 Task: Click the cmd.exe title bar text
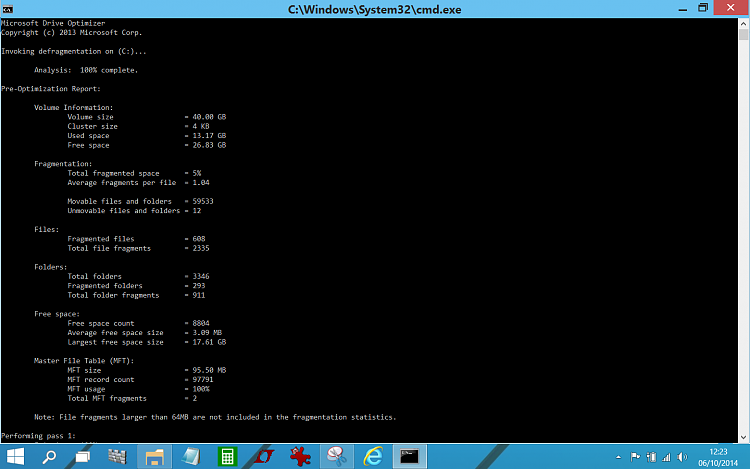tap(375, 10)
